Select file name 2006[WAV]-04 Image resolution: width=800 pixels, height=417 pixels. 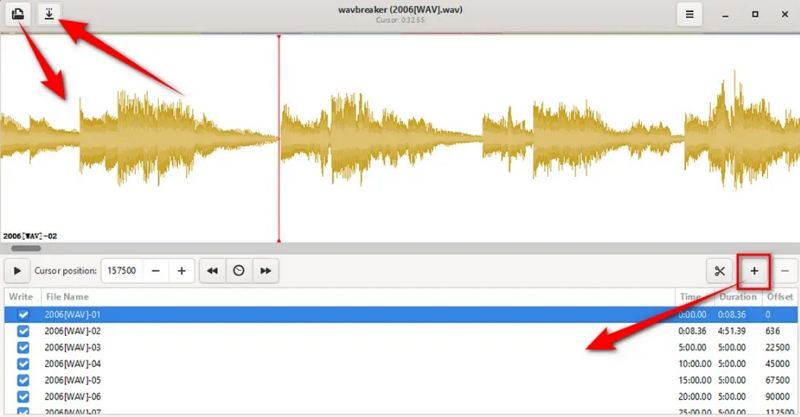[x=72, y=363]
